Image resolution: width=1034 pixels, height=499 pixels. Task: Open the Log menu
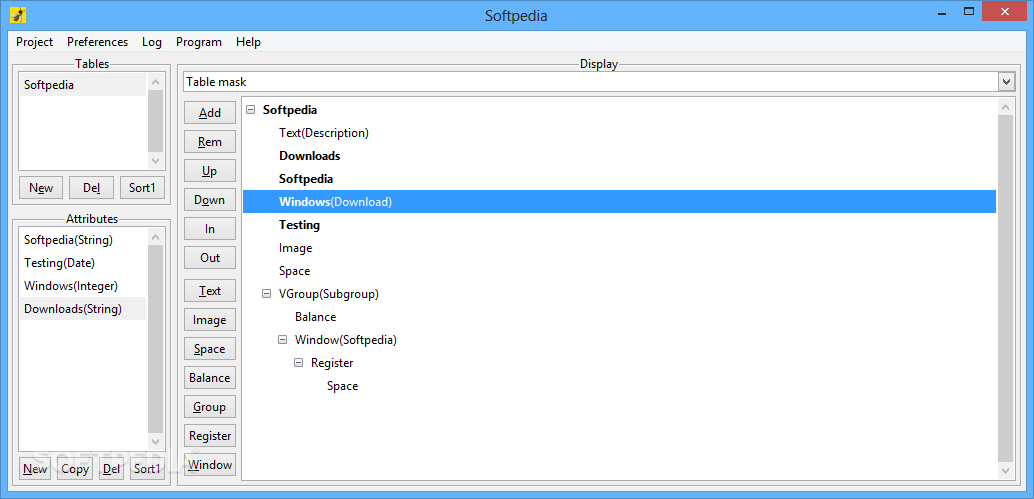(152, 42)
